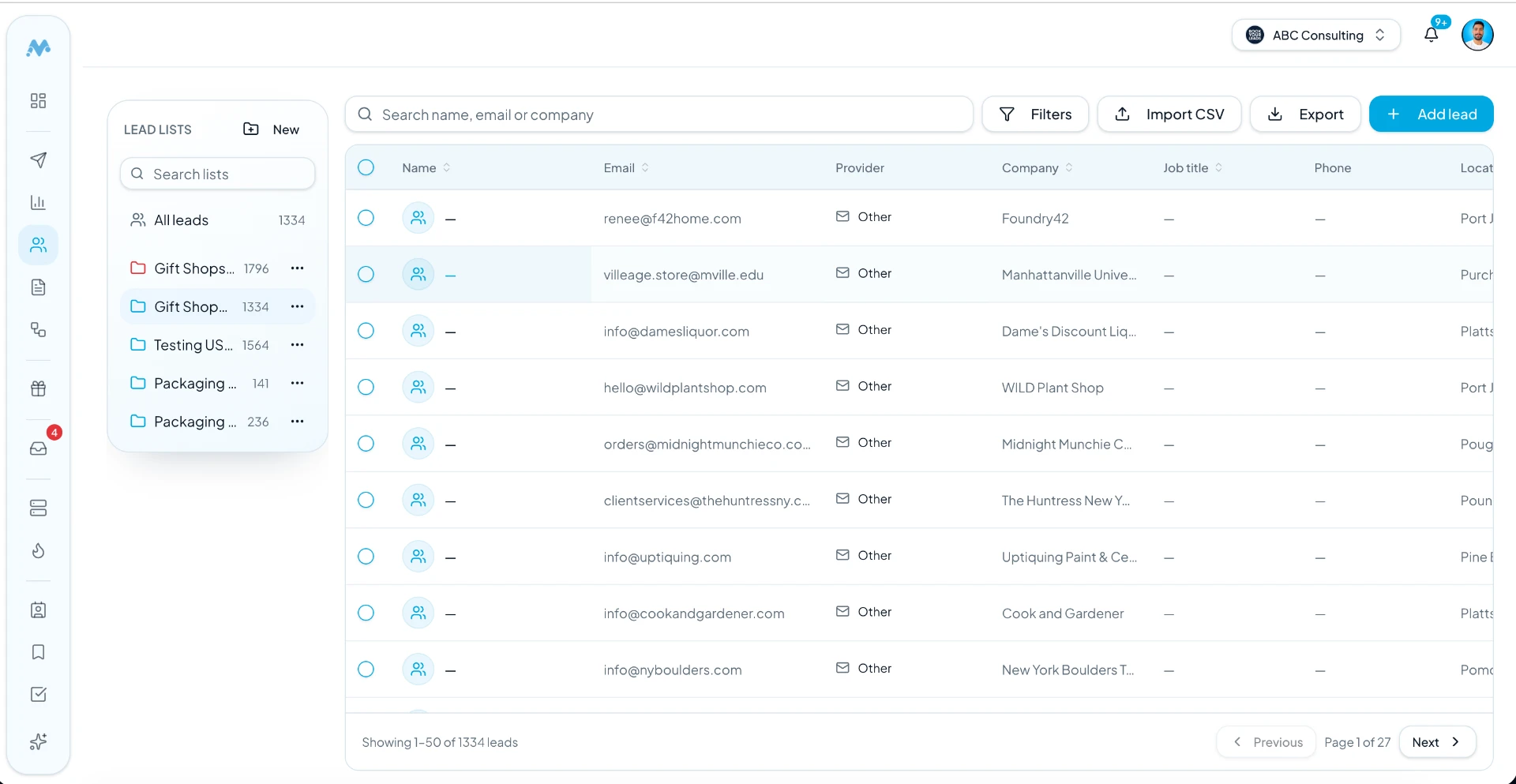This screenshot has width=1516, height=784.
Task: Click the Foundry42 company cell
Action: coord(1035,219)
